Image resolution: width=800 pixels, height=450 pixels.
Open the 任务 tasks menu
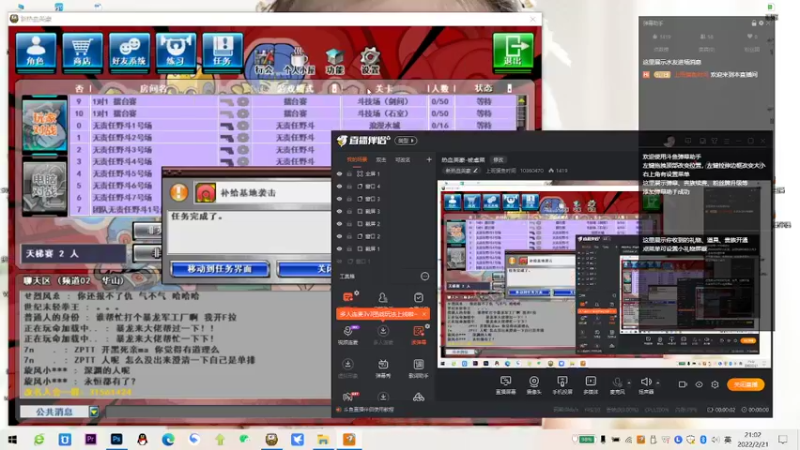222,51
